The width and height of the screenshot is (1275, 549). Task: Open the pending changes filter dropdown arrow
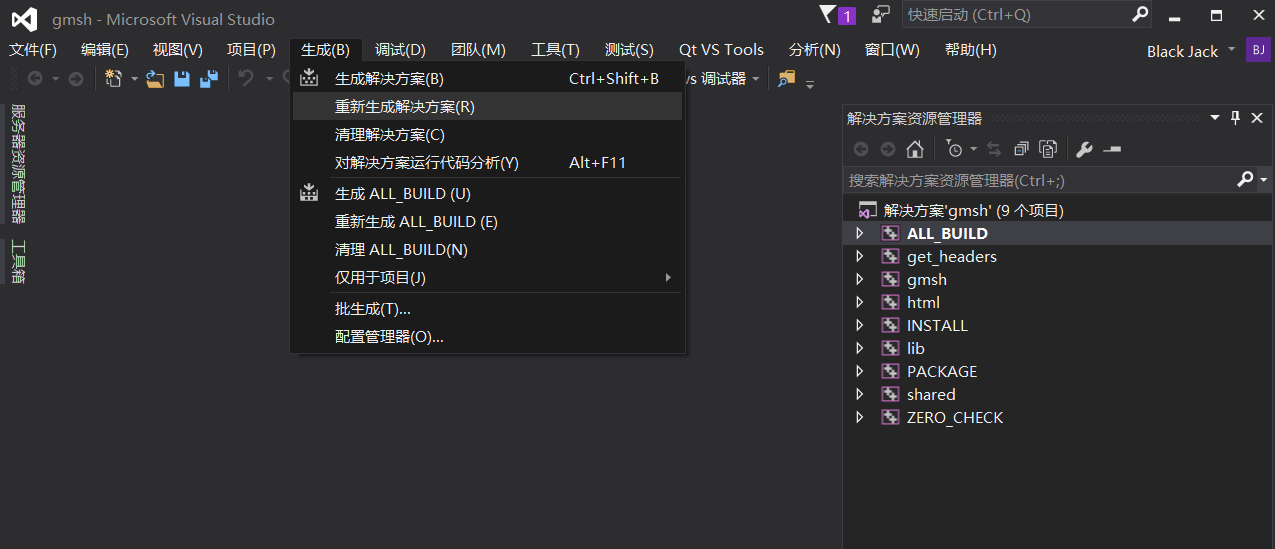(x=973, y=150)
